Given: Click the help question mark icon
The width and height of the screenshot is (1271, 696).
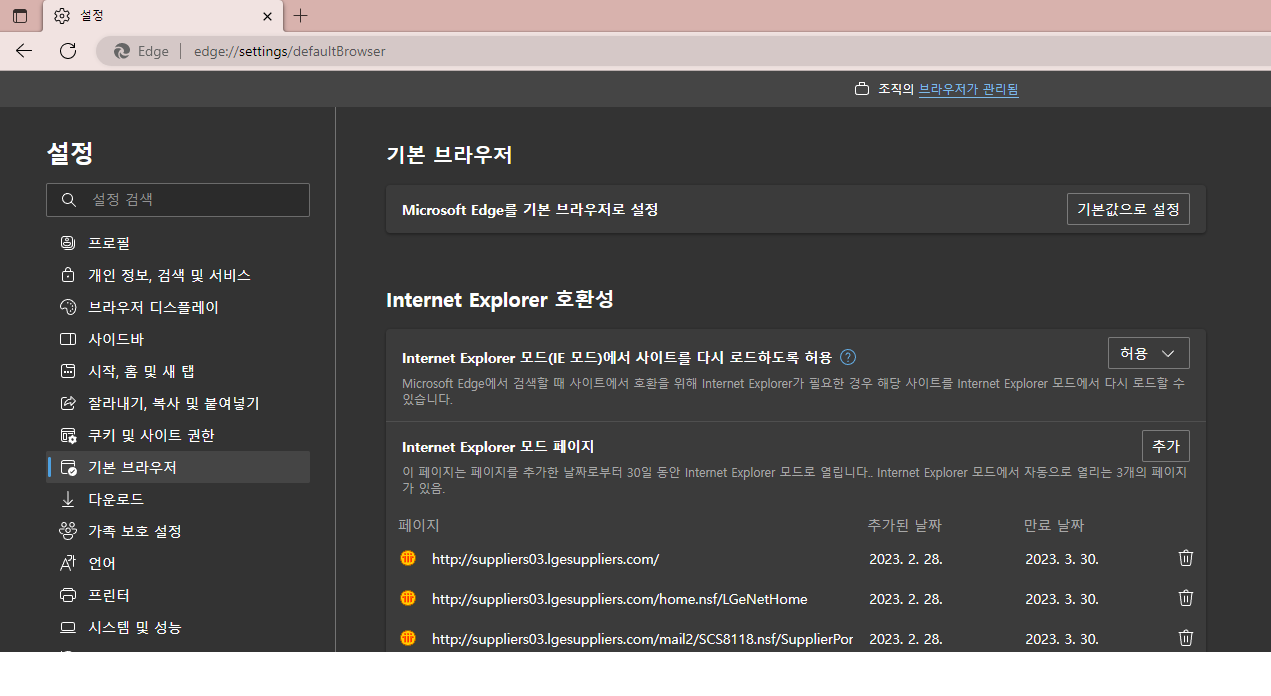Looking at the screenshot, I should coord(848,357).
